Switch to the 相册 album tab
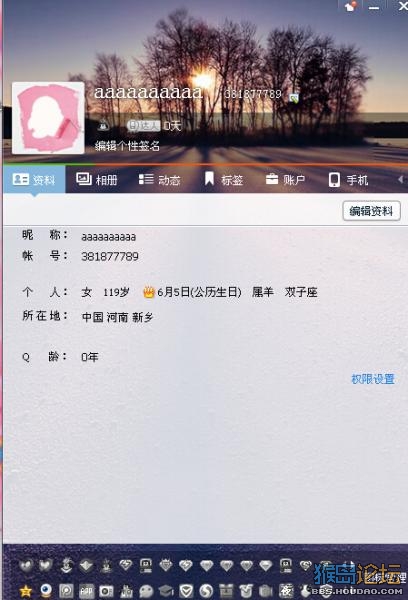 [97, 179]
